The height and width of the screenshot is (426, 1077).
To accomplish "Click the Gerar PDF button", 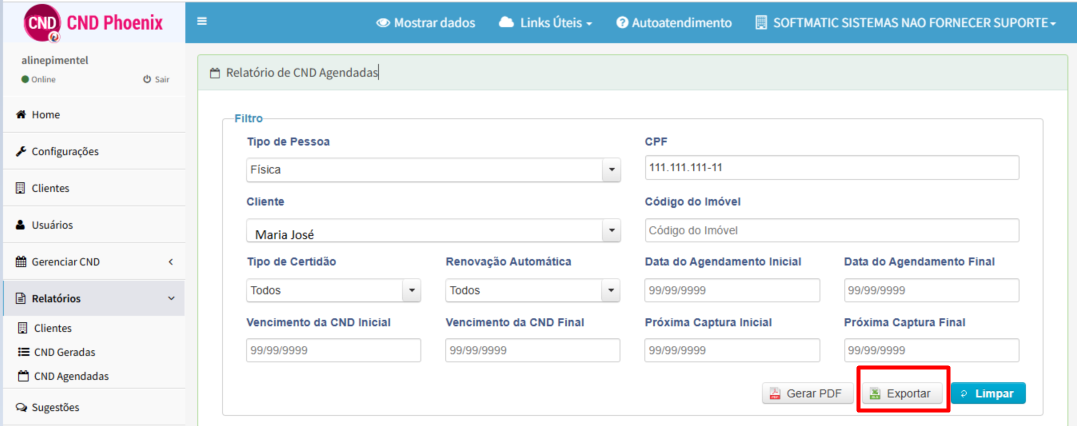I will coord(806,394).
